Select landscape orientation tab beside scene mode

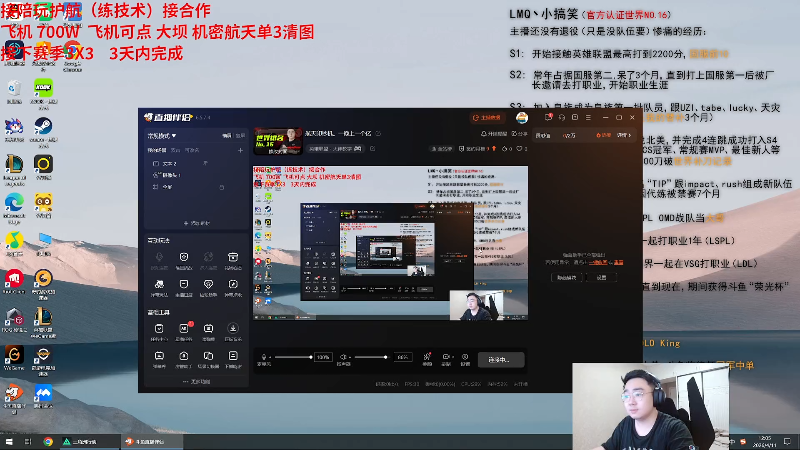[x=227, y=136]
